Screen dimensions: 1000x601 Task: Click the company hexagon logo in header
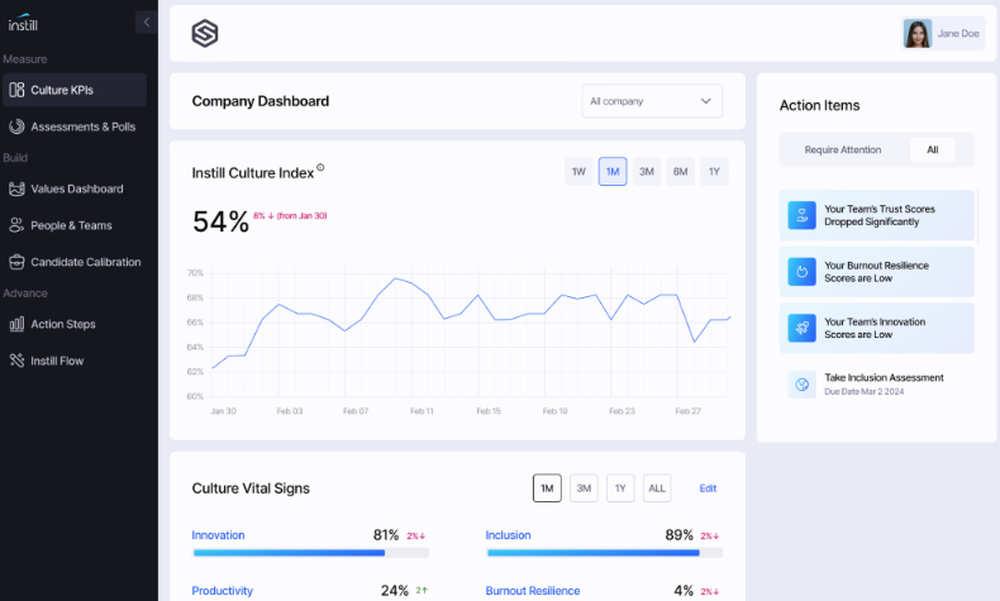tap(205, 33)
